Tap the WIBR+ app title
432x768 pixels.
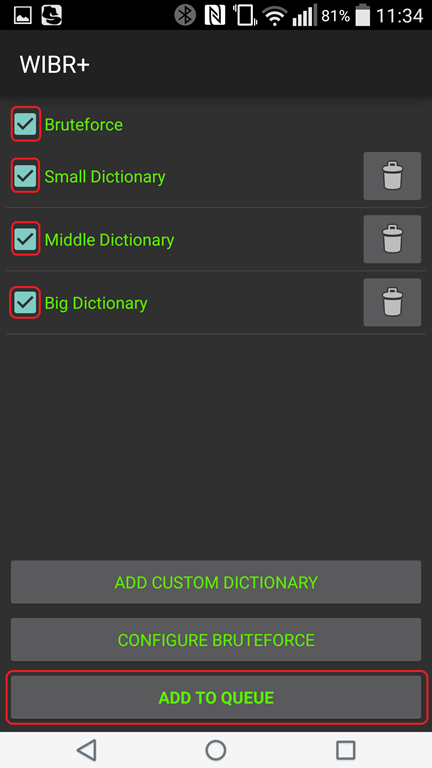[x=54, y=65]
